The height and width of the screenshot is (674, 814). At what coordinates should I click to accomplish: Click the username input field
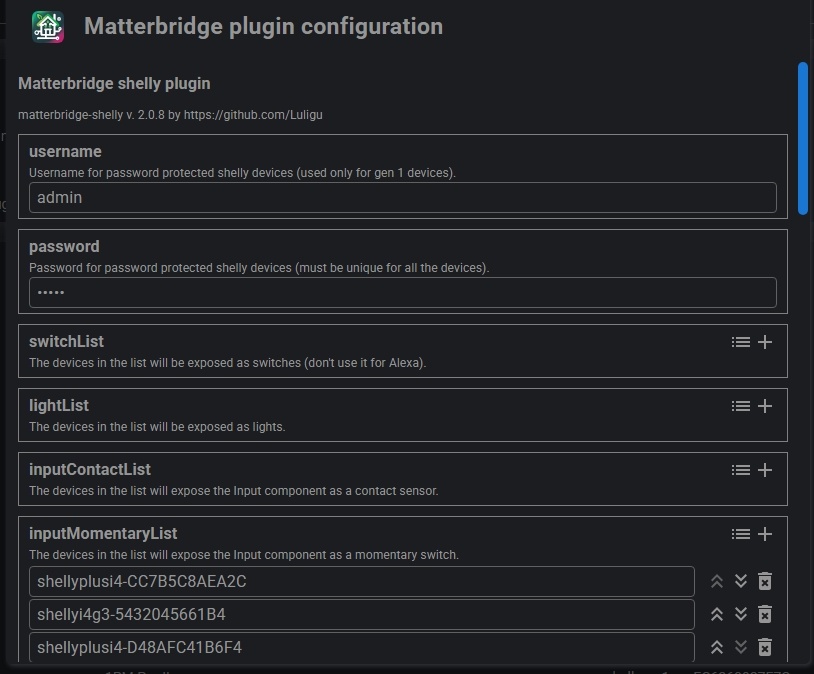pos(402,198)
